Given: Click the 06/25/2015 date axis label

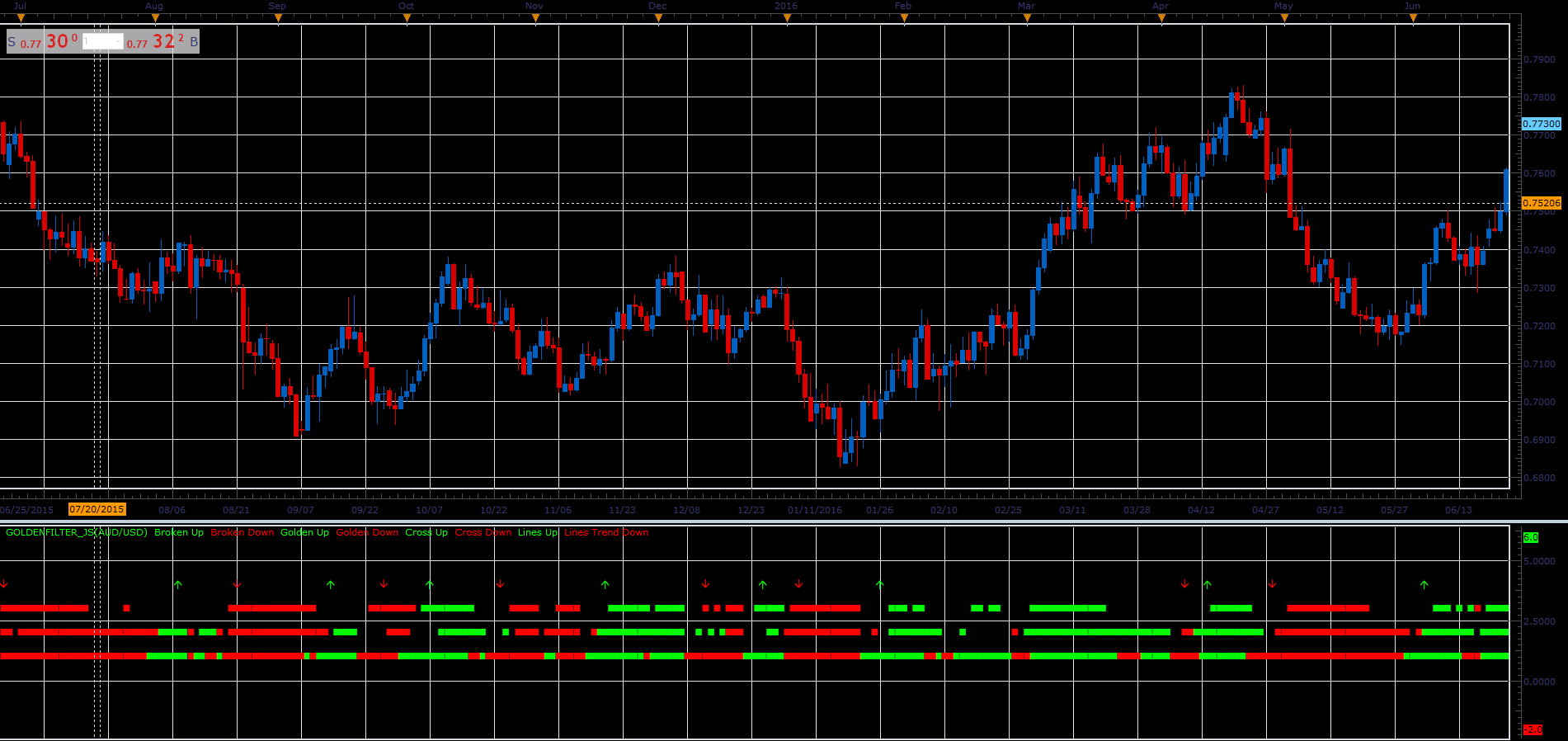Looking at the screenshot, I should 27,510.
